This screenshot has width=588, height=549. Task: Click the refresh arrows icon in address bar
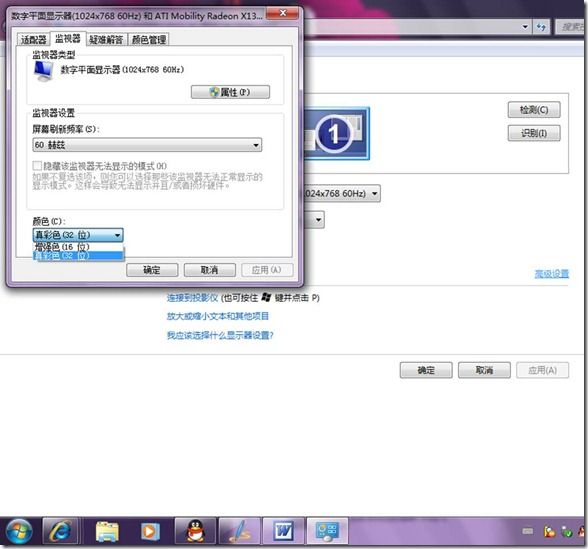(540, 27)
